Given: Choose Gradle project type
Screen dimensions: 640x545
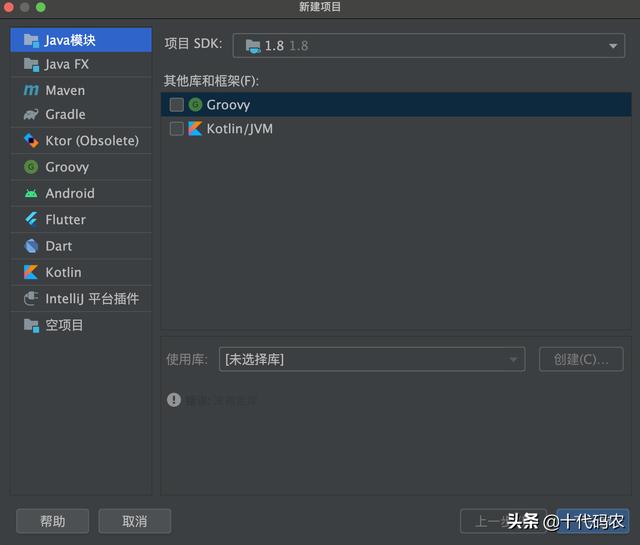Looking at the screenshot, I should pos(81,114).
